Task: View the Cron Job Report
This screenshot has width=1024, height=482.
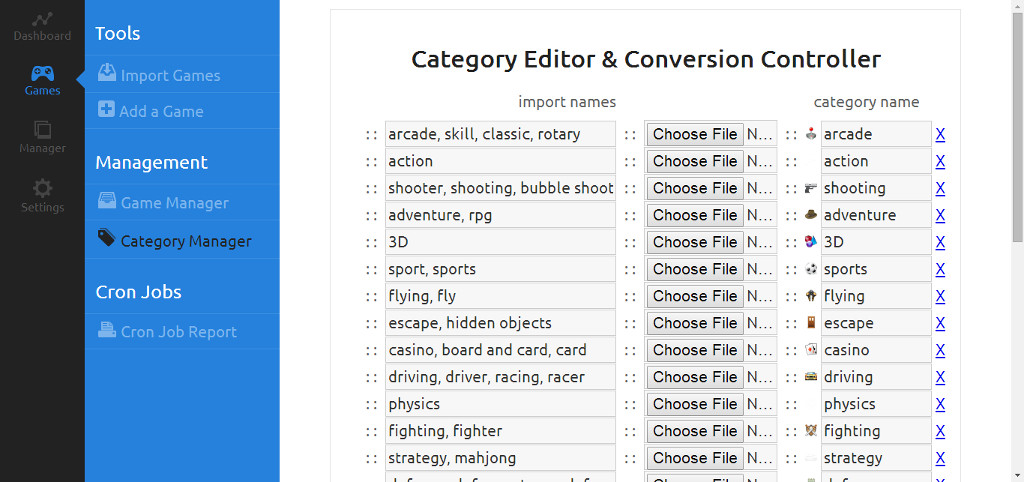Action: click(178, 332)
